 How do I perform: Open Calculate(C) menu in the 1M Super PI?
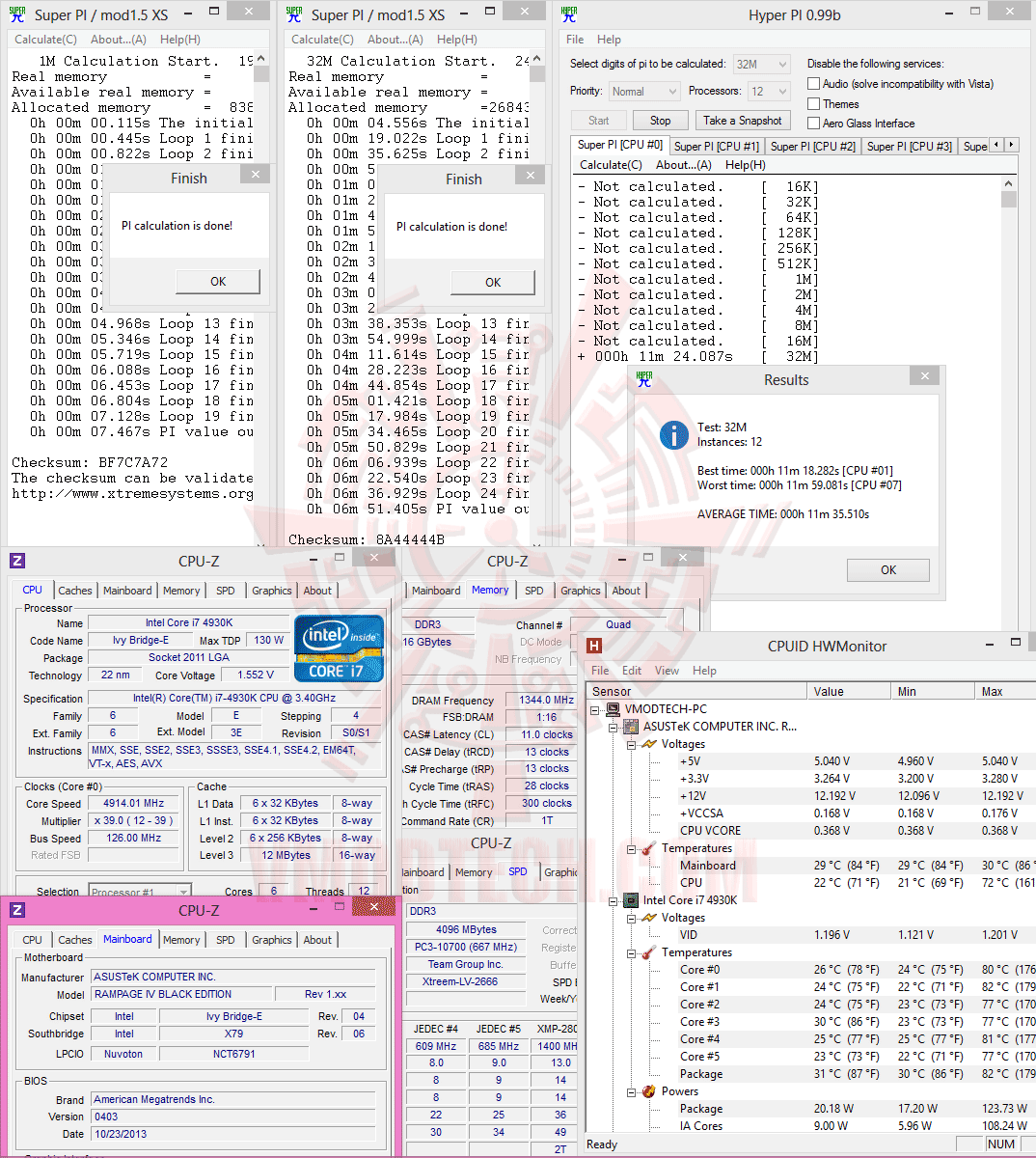pyautogui.click(x=45, y=40)
